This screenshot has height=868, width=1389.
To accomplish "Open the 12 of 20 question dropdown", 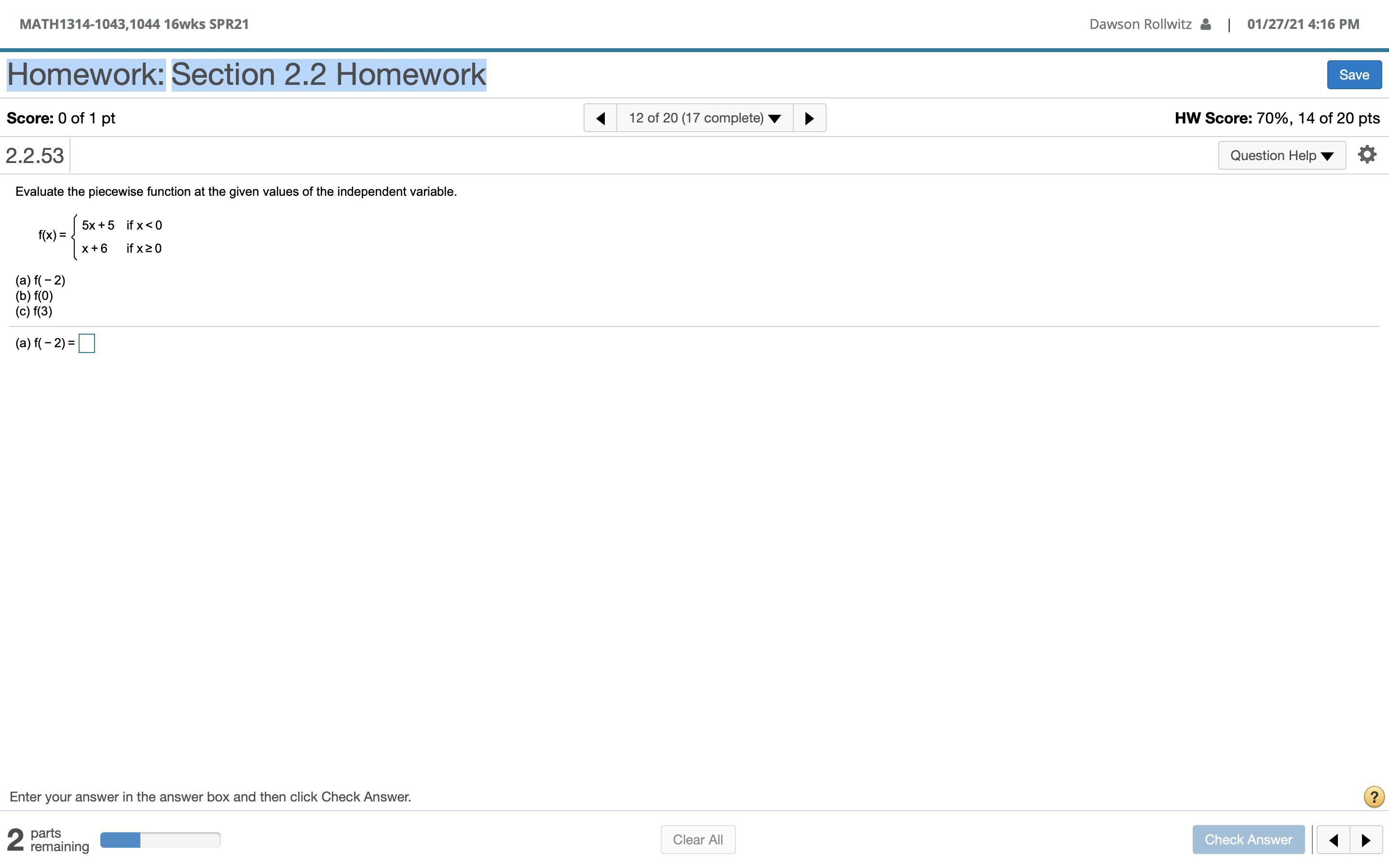I will (x=704, y=118).
